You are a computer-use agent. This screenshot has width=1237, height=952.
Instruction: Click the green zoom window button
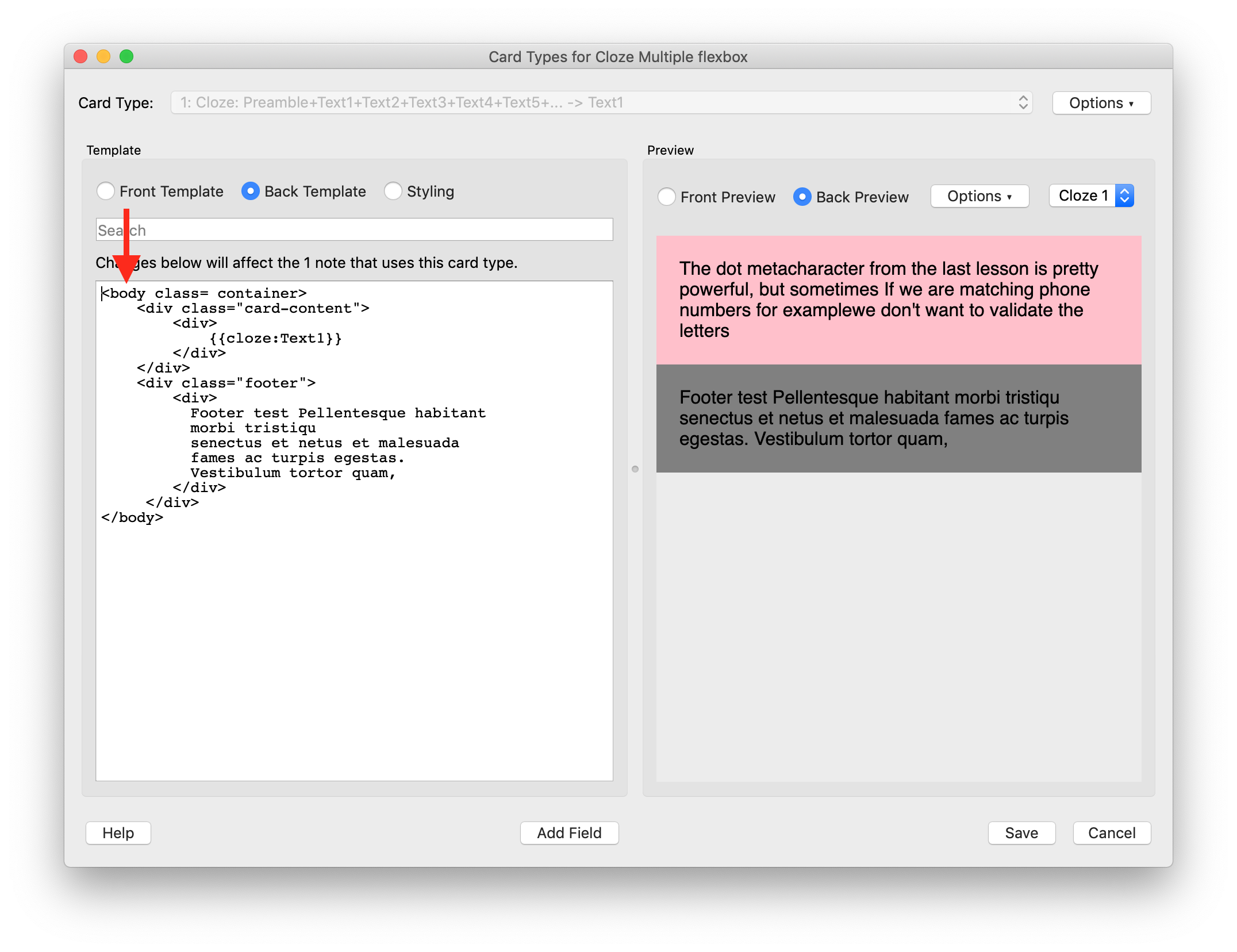(126, 56)
